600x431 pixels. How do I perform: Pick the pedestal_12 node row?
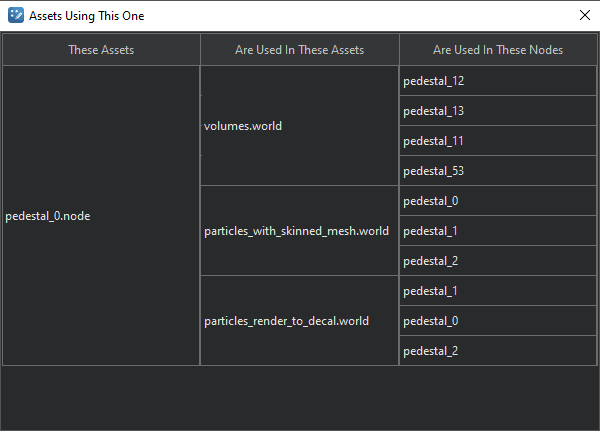coord(434,81)
